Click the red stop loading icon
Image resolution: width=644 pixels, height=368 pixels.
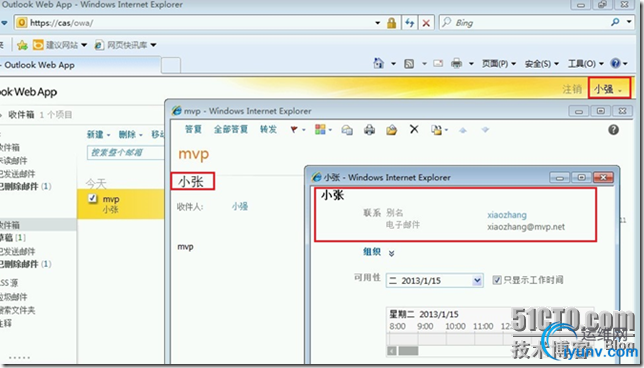point(426,23)
